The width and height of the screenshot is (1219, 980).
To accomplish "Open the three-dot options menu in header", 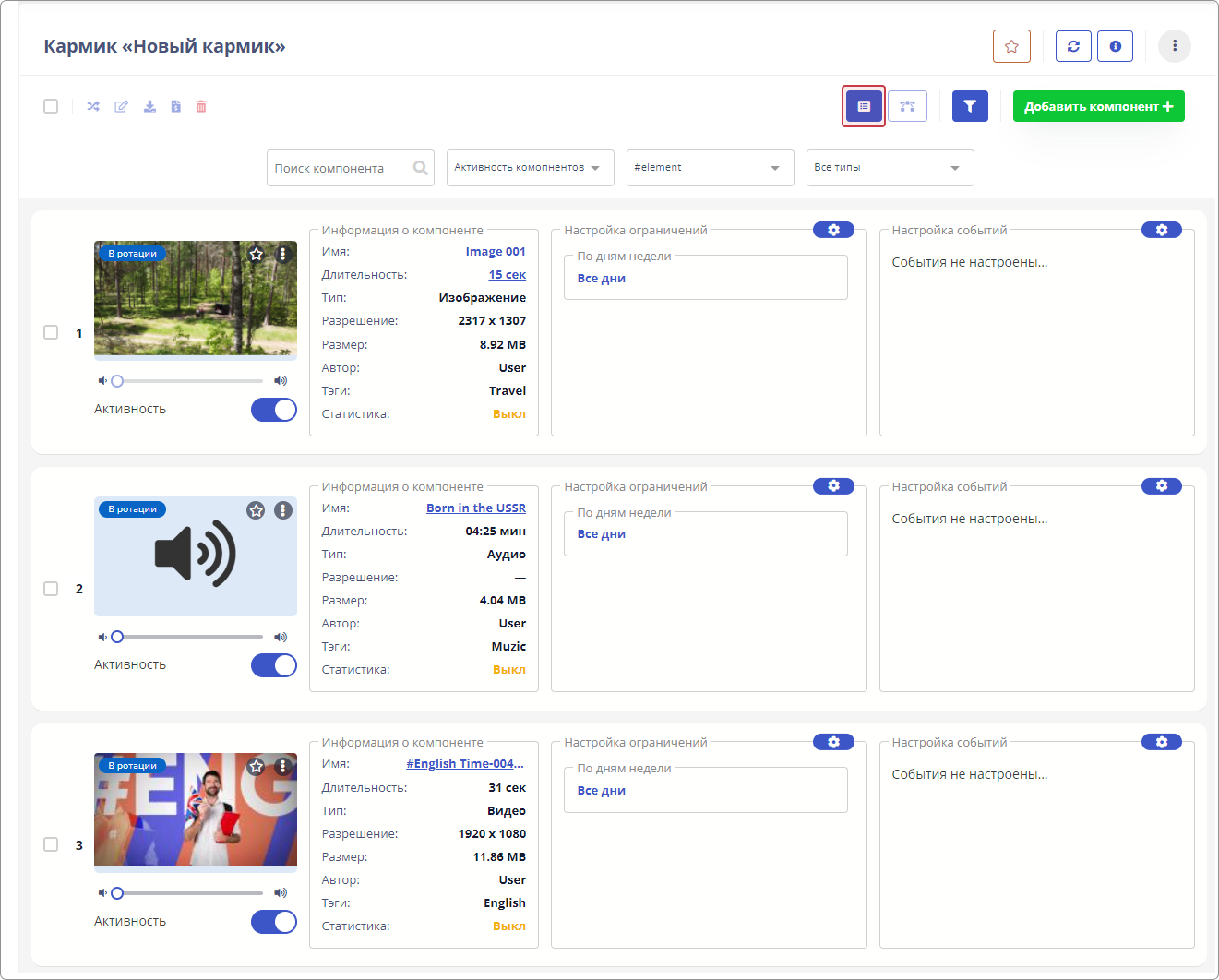I will tap(1174, 46).
